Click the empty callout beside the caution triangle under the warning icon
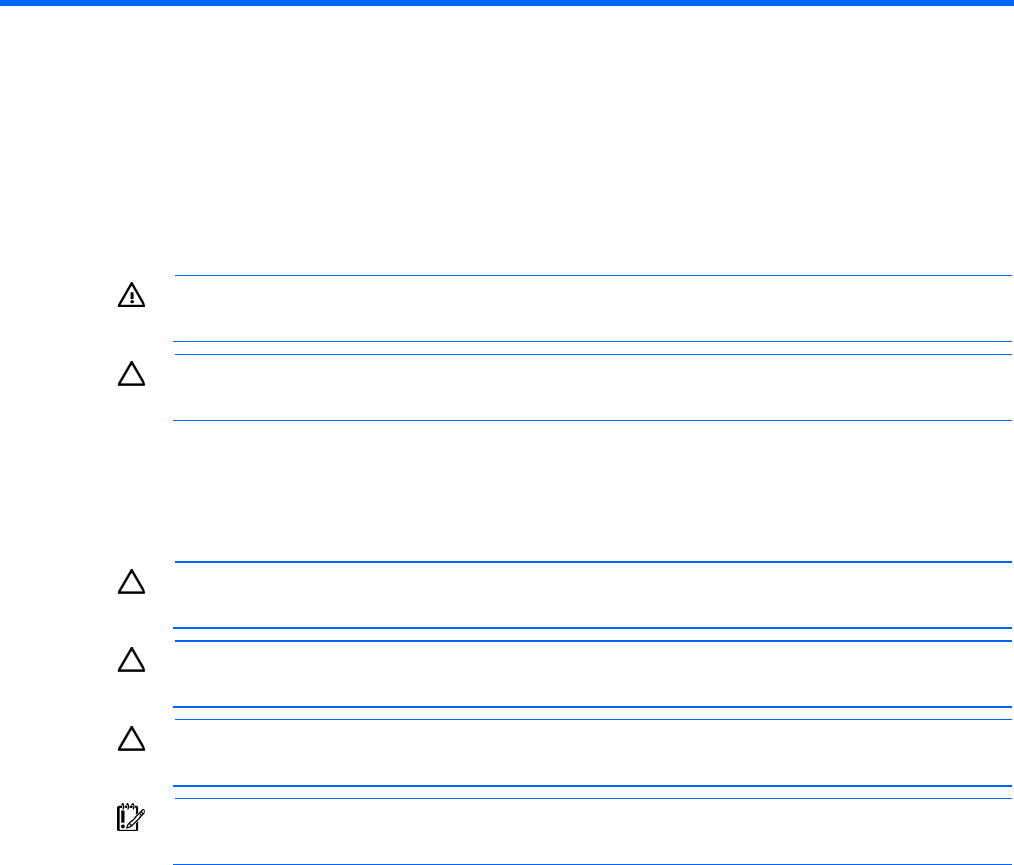 tap(593, 387)
